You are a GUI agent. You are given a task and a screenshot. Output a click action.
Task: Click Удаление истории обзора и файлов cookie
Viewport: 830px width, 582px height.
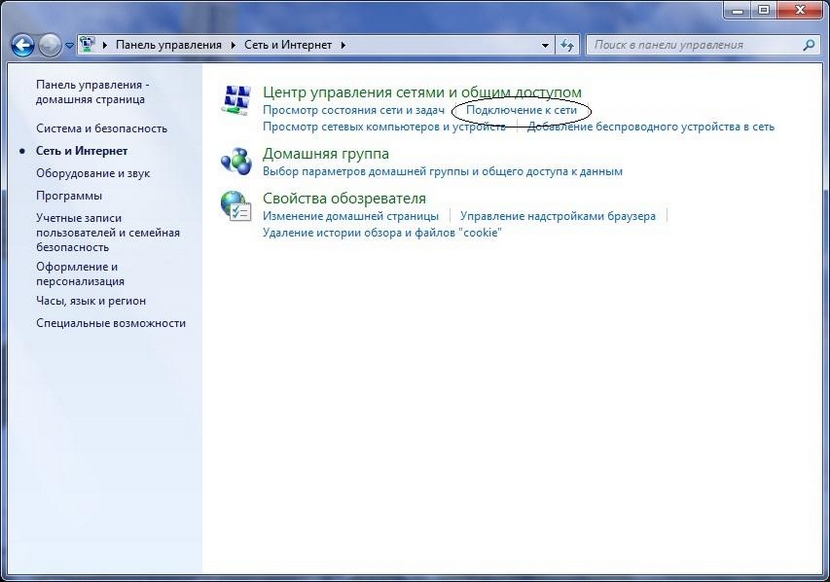[x=382, y=232]
